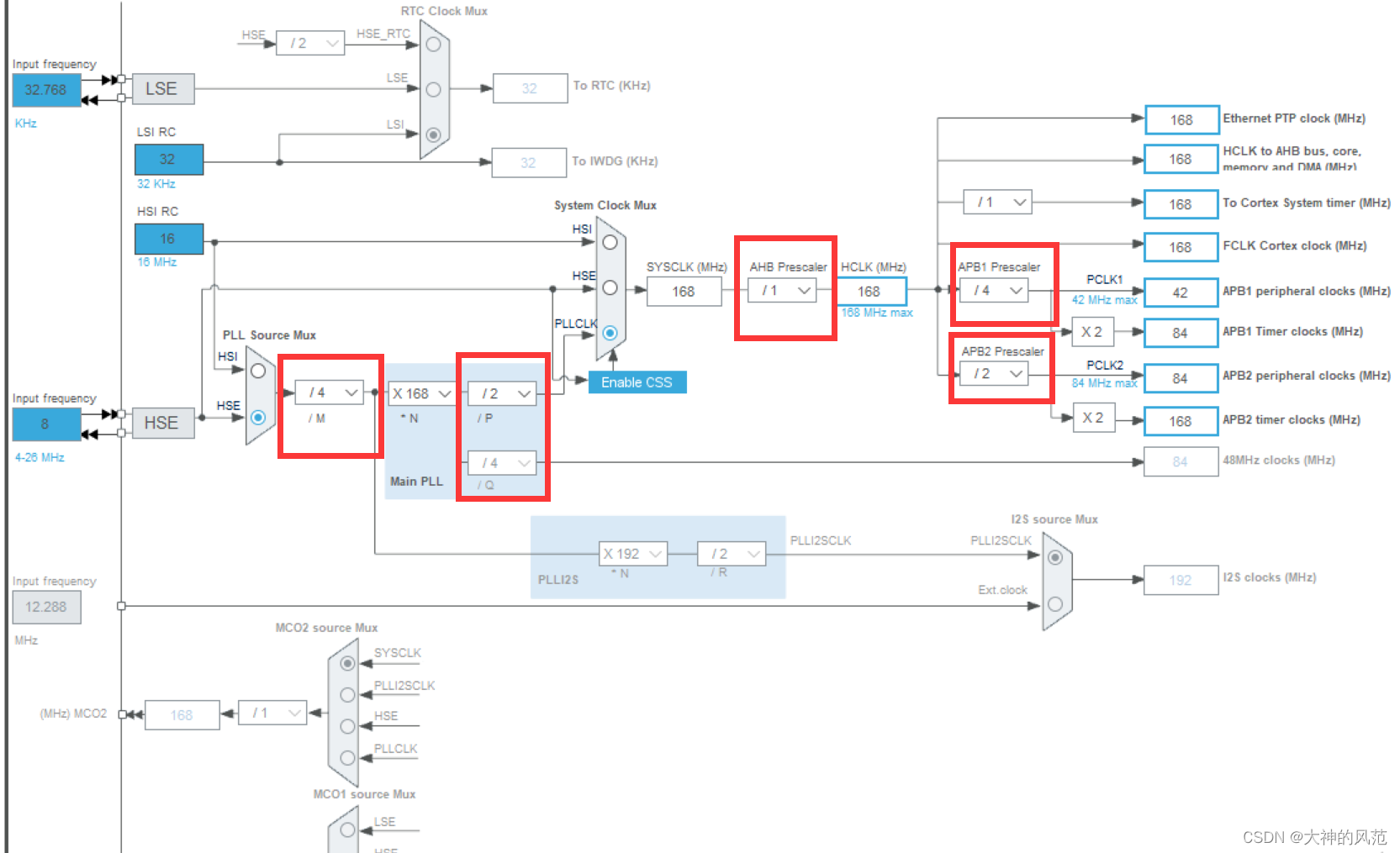Open the PLL /Q divider dropdown

click(x=502, y=462)
